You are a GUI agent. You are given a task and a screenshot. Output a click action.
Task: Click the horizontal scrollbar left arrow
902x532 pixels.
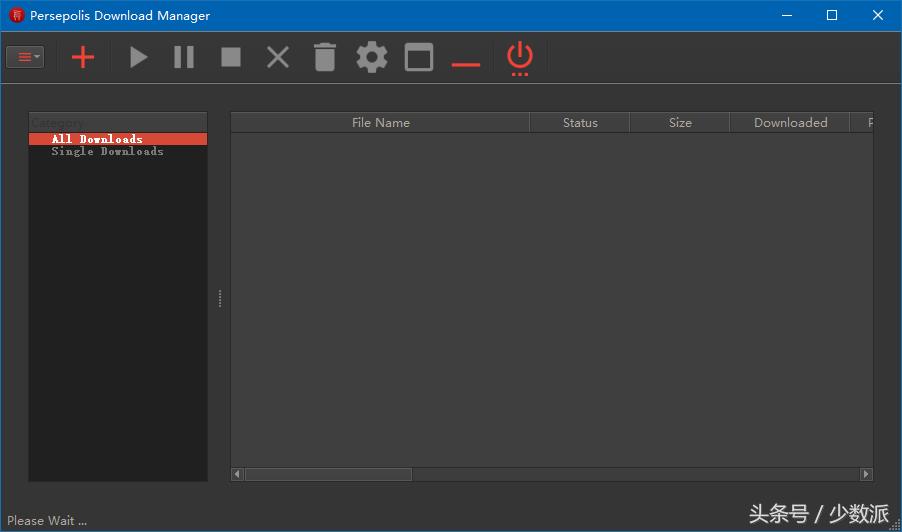[x=237, y=474]
